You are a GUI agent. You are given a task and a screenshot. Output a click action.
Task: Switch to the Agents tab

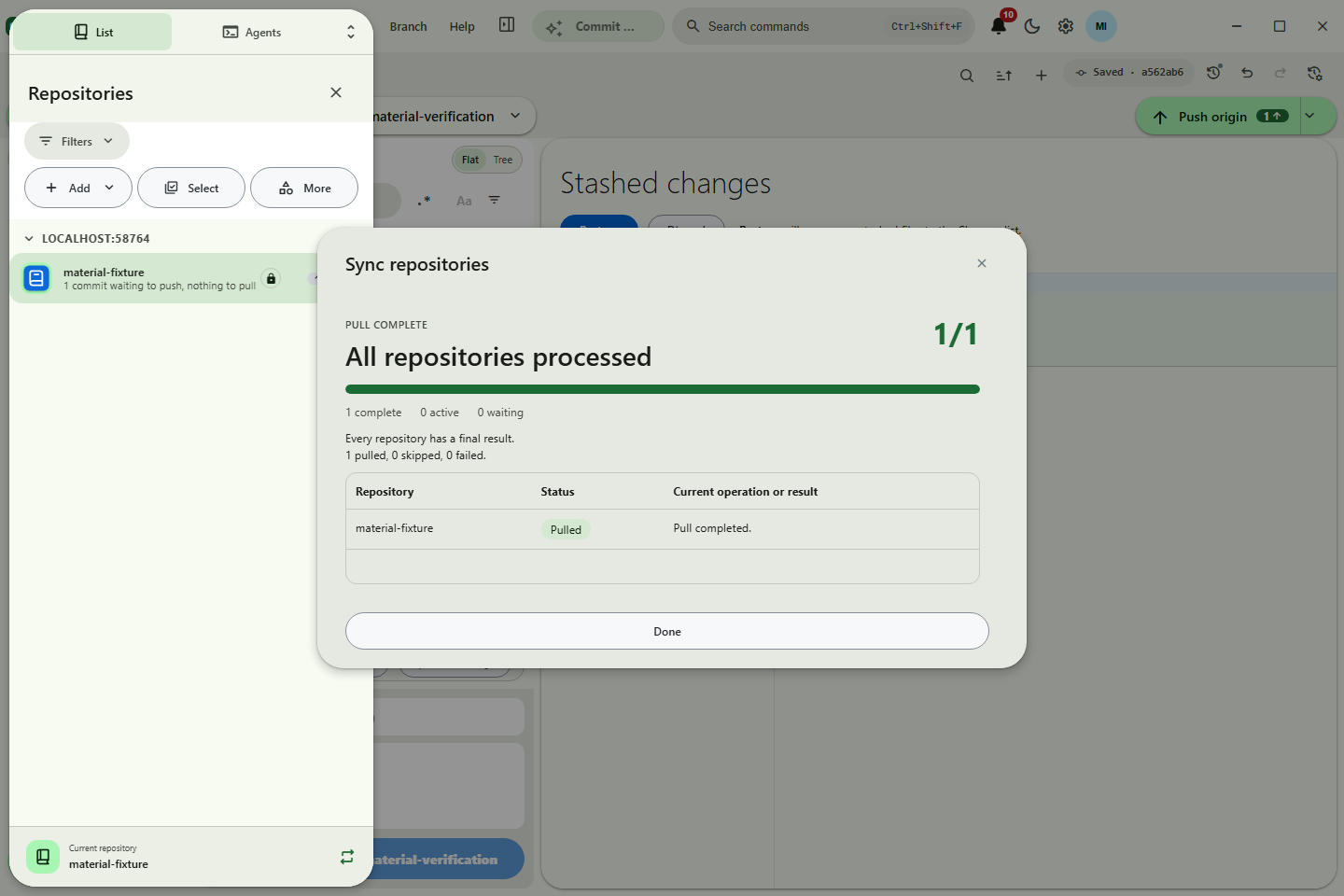pyautogui.click(x=252, y=32)
